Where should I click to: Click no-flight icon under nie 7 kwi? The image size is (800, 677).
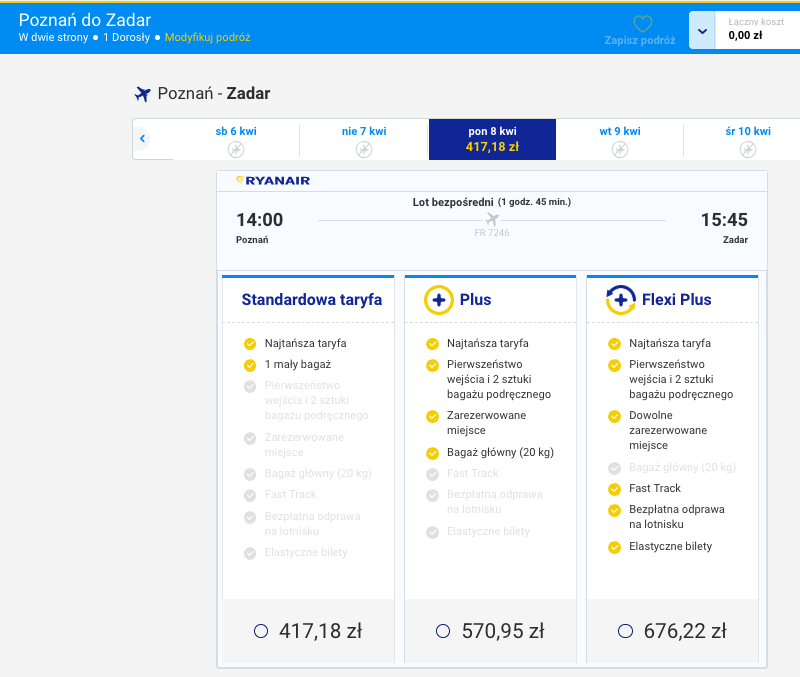[x=364, y=149]
